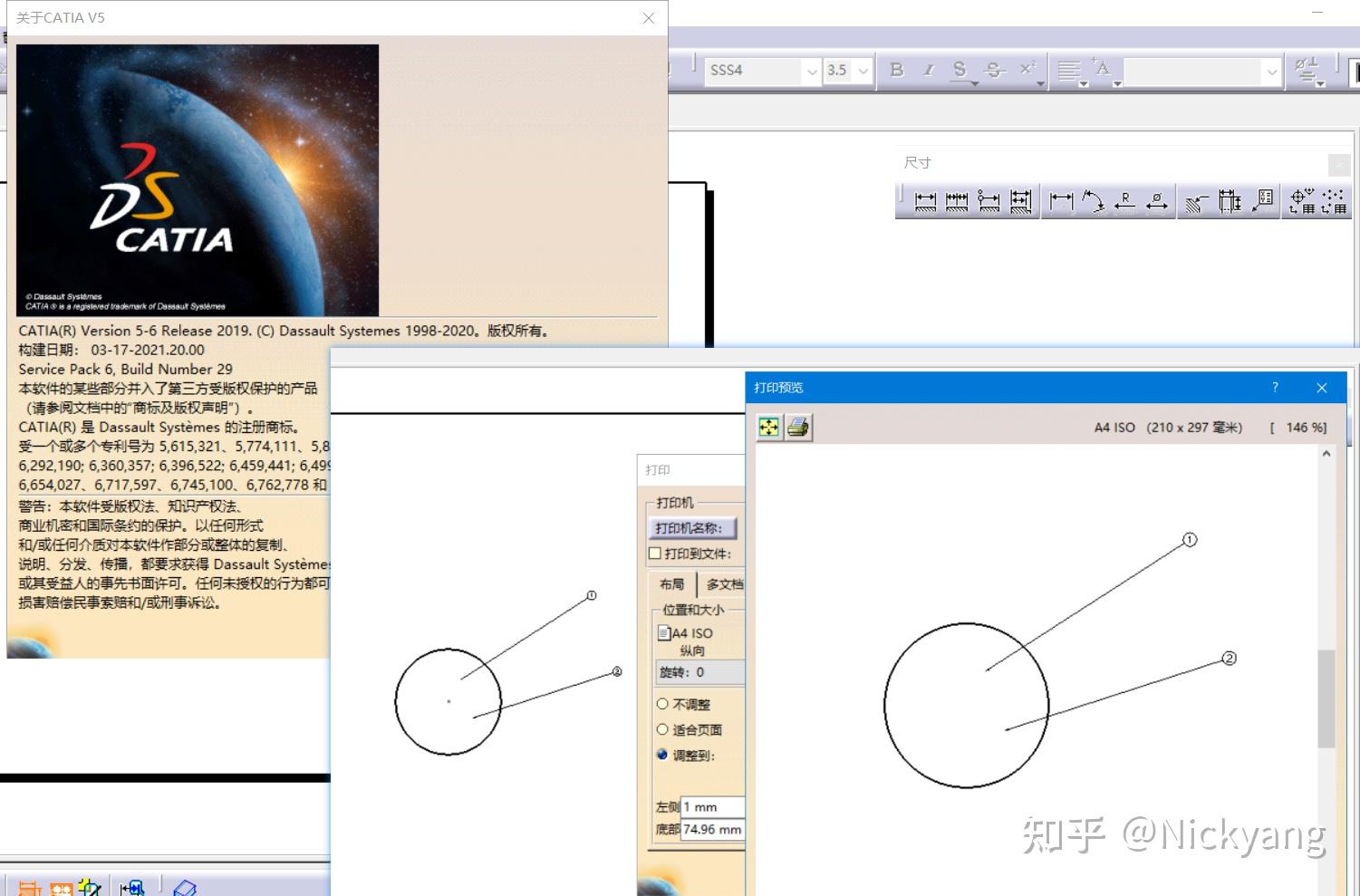Switch to the 多文档 tab

point(723,583)
